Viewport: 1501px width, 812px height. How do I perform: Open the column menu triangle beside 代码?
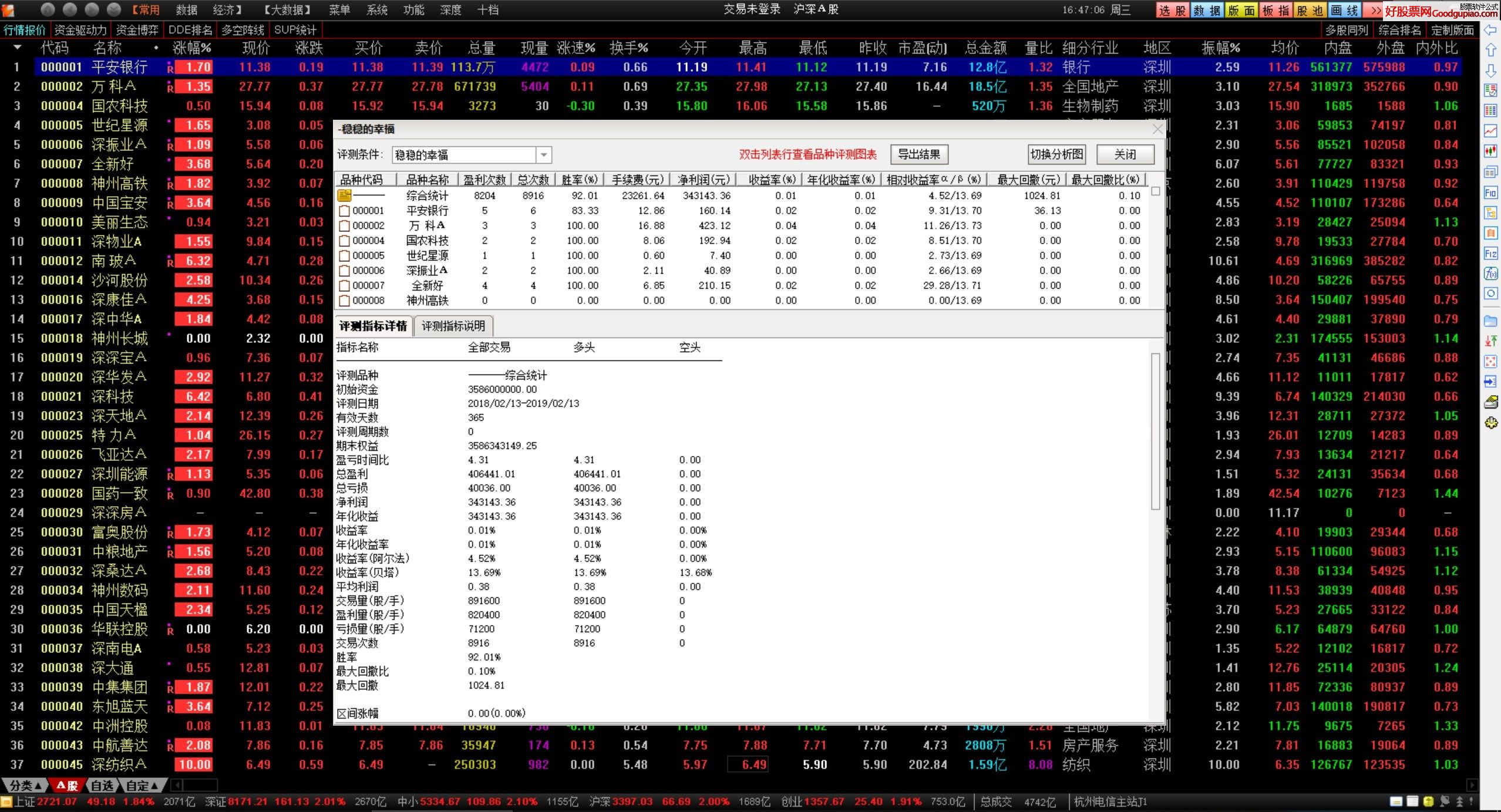17,47
